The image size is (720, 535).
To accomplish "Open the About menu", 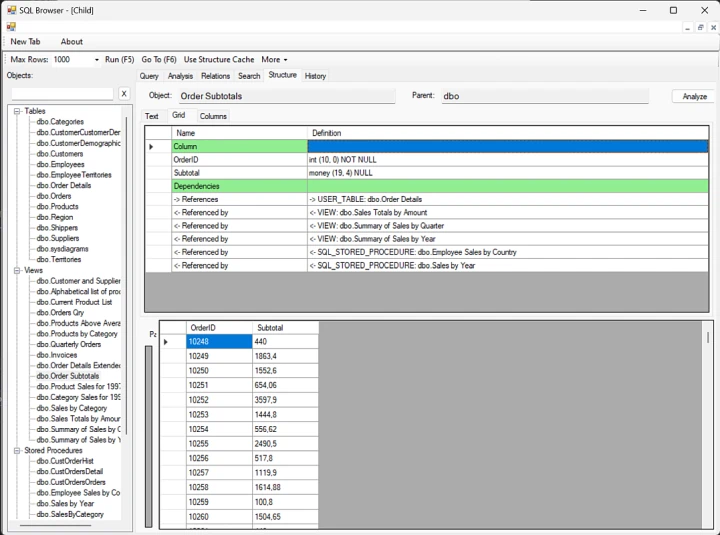I will coord(72,42).
